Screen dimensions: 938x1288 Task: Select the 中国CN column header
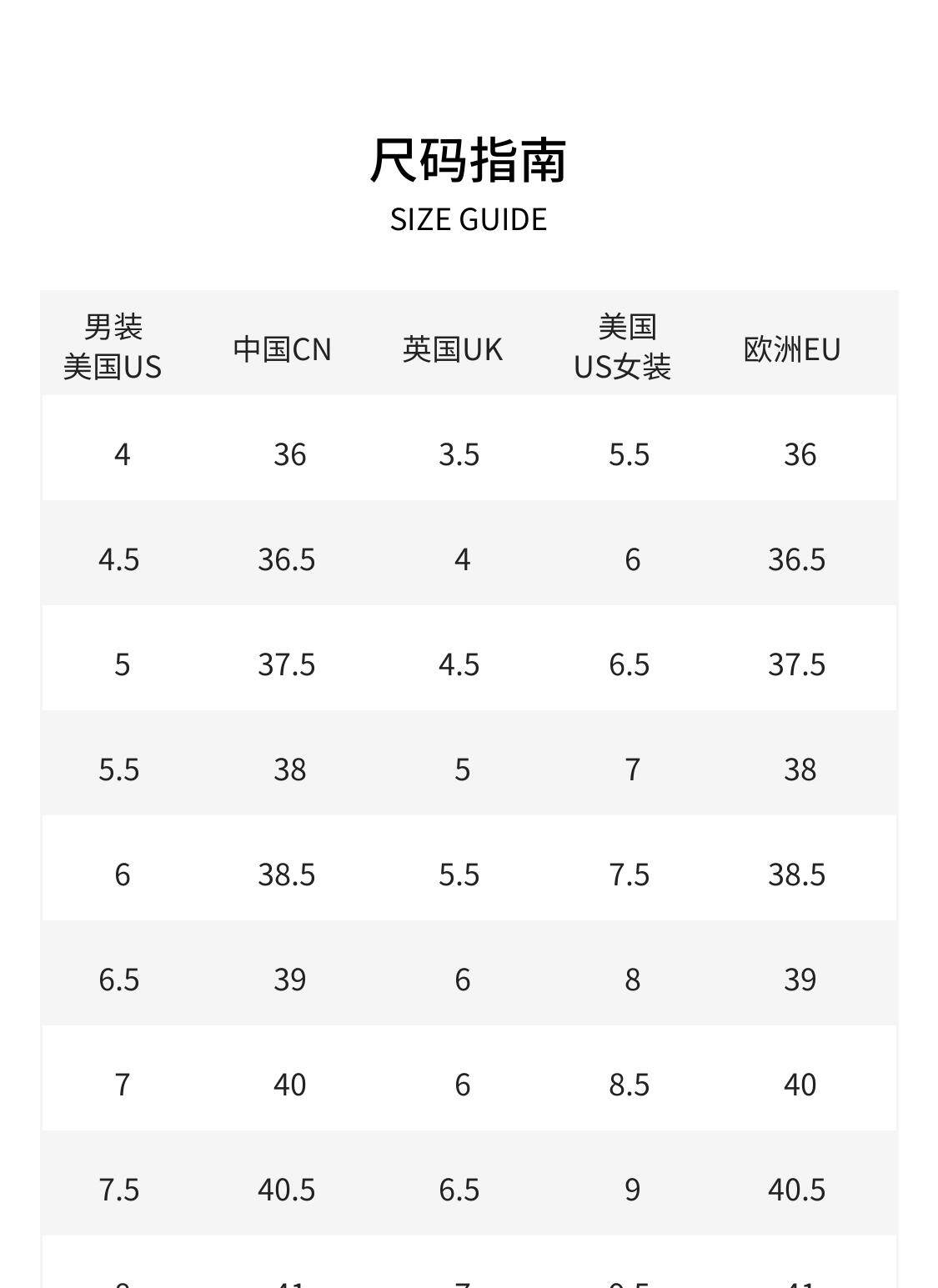(283, 349)
